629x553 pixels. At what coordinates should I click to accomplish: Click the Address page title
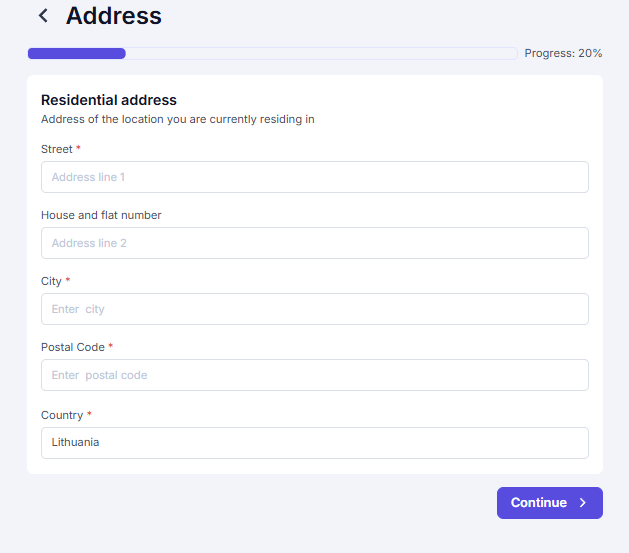(x=114, y=16)
